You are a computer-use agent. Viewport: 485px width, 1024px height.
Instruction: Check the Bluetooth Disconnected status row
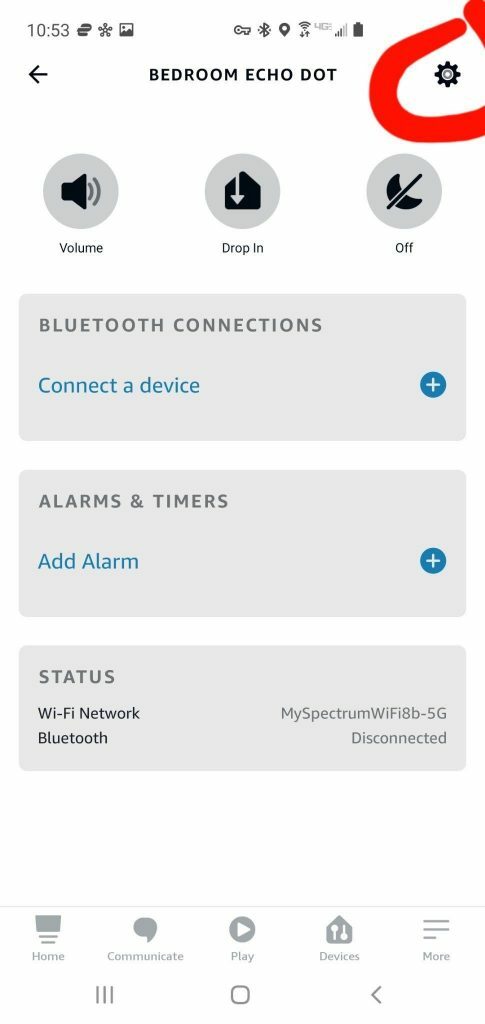[242, 738]
